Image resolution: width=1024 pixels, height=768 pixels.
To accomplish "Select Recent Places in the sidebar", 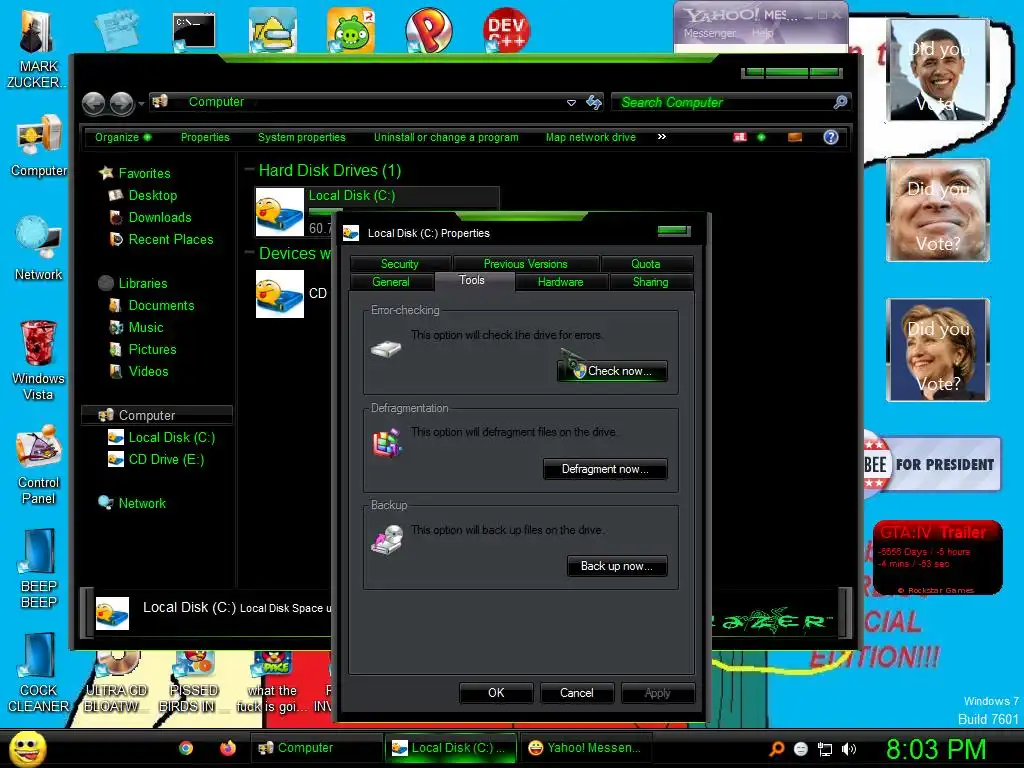I will (170, 240).
